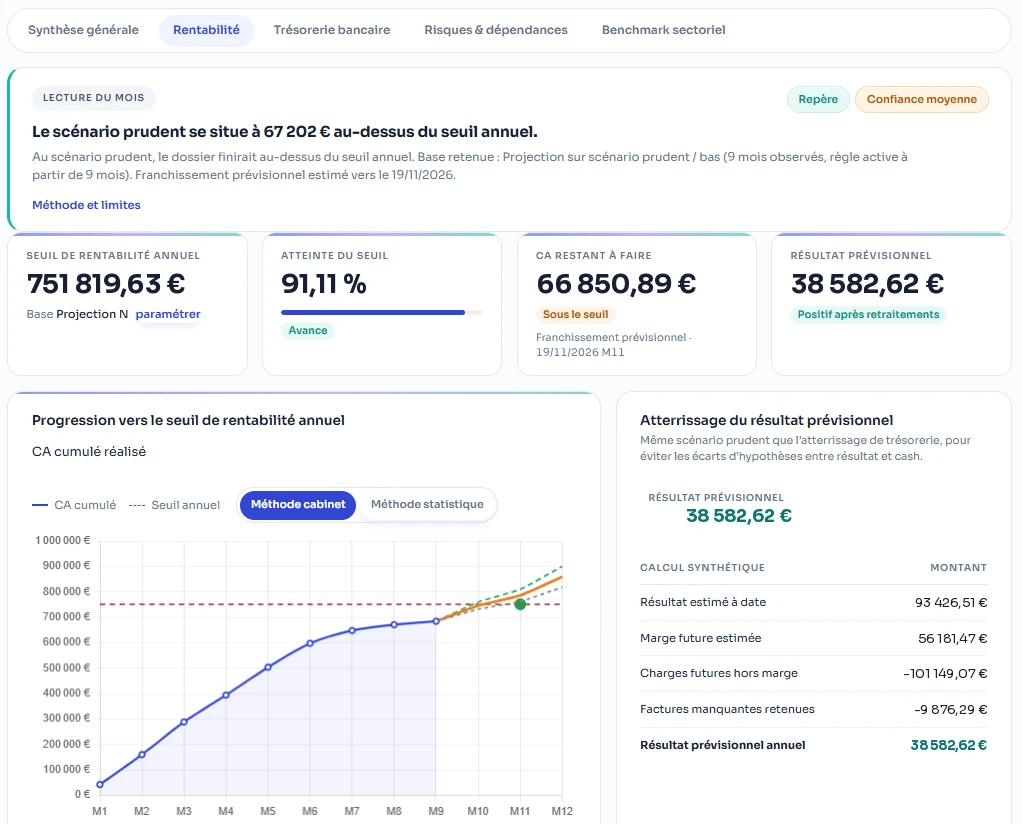Click Résultat prévisionnel annuel row label
The height and width of the screenshot is (824, 1022).
coord(722,745)
